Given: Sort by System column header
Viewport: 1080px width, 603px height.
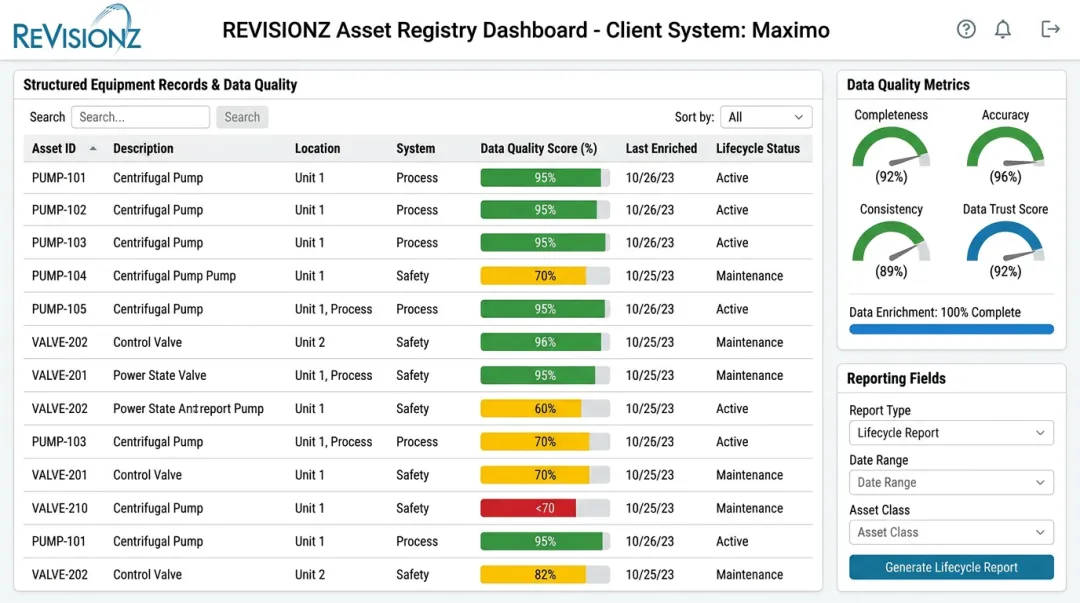Looking at the screenshot, I should coord(415,148).
